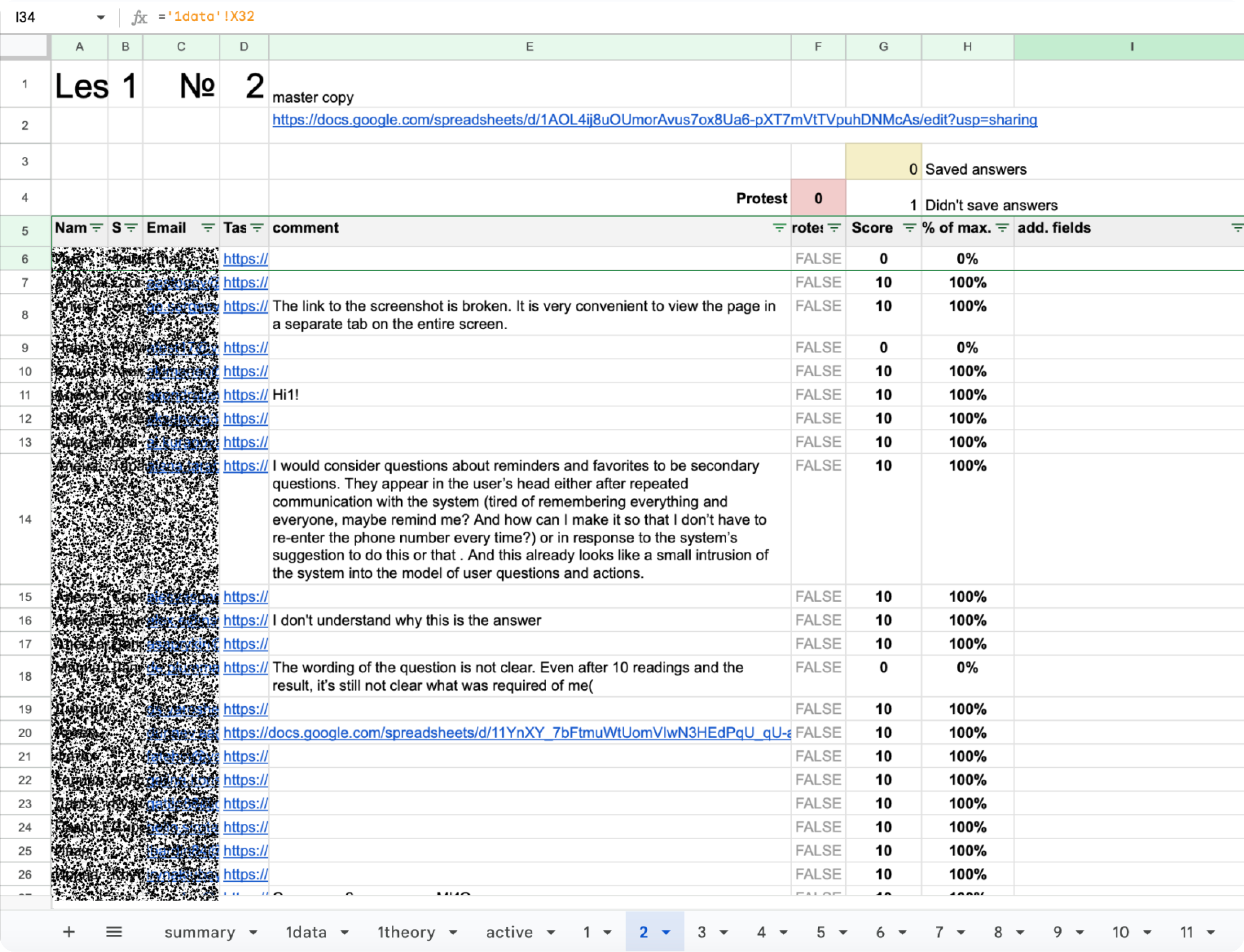Select the 'master copy' cell
The height and width of the screenshot is (952, 1244).
[x=530, y=84]
